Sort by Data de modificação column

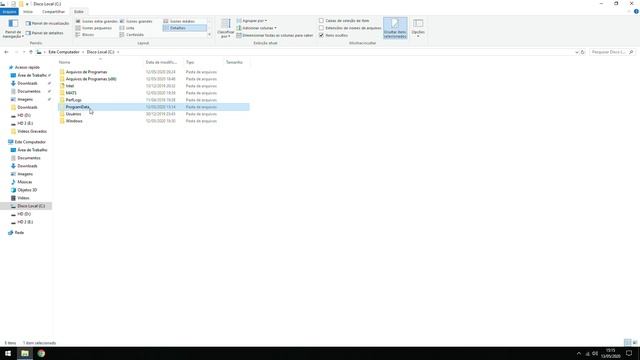coord(162,62)
